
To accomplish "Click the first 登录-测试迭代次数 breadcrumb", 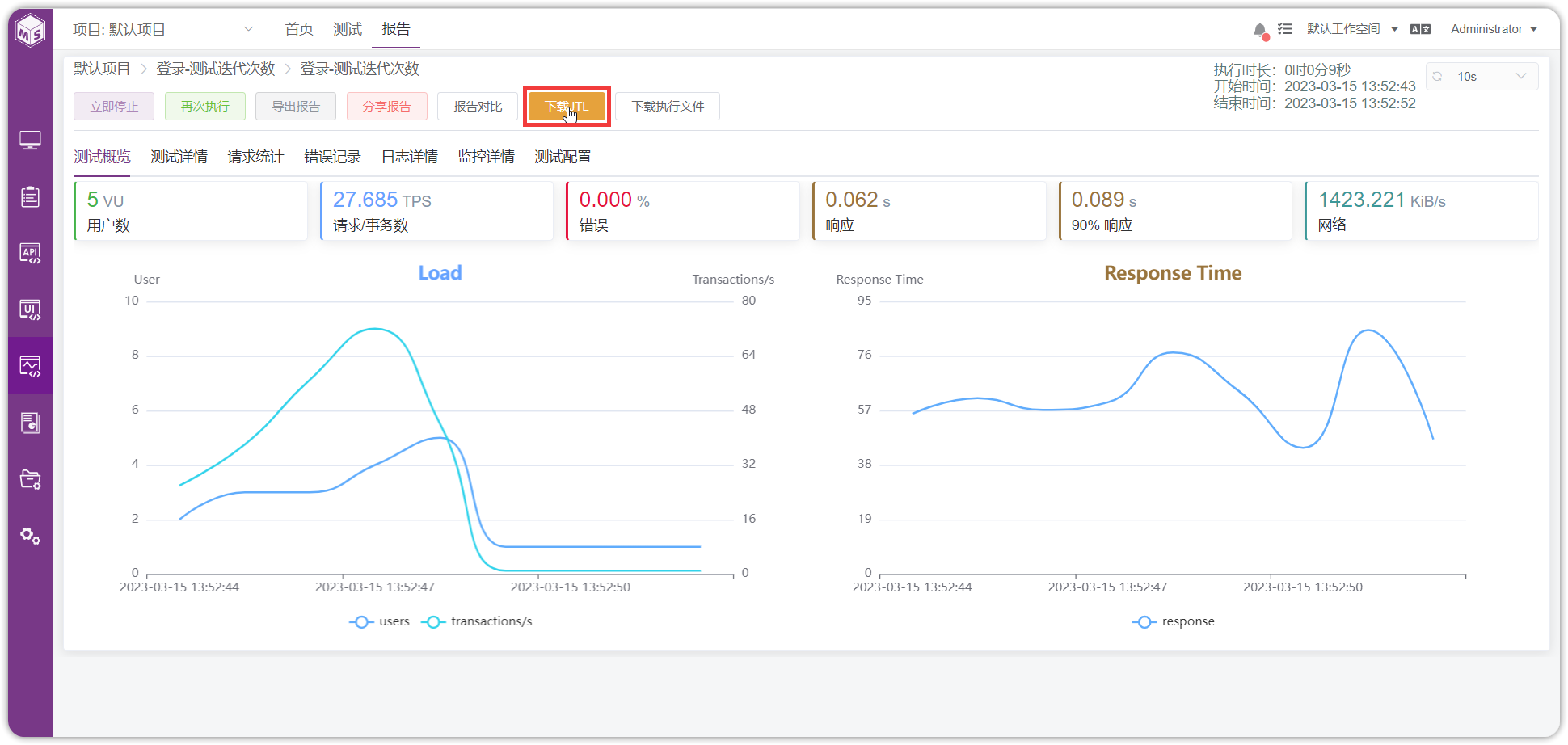I will tap(216, 69).
